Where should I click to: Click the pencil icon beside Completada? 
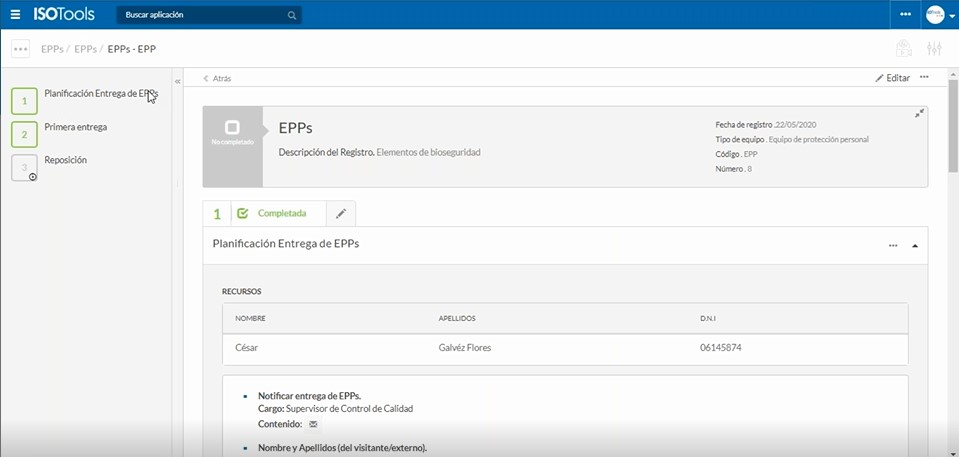pyautogui.click(x=341, y=213)
